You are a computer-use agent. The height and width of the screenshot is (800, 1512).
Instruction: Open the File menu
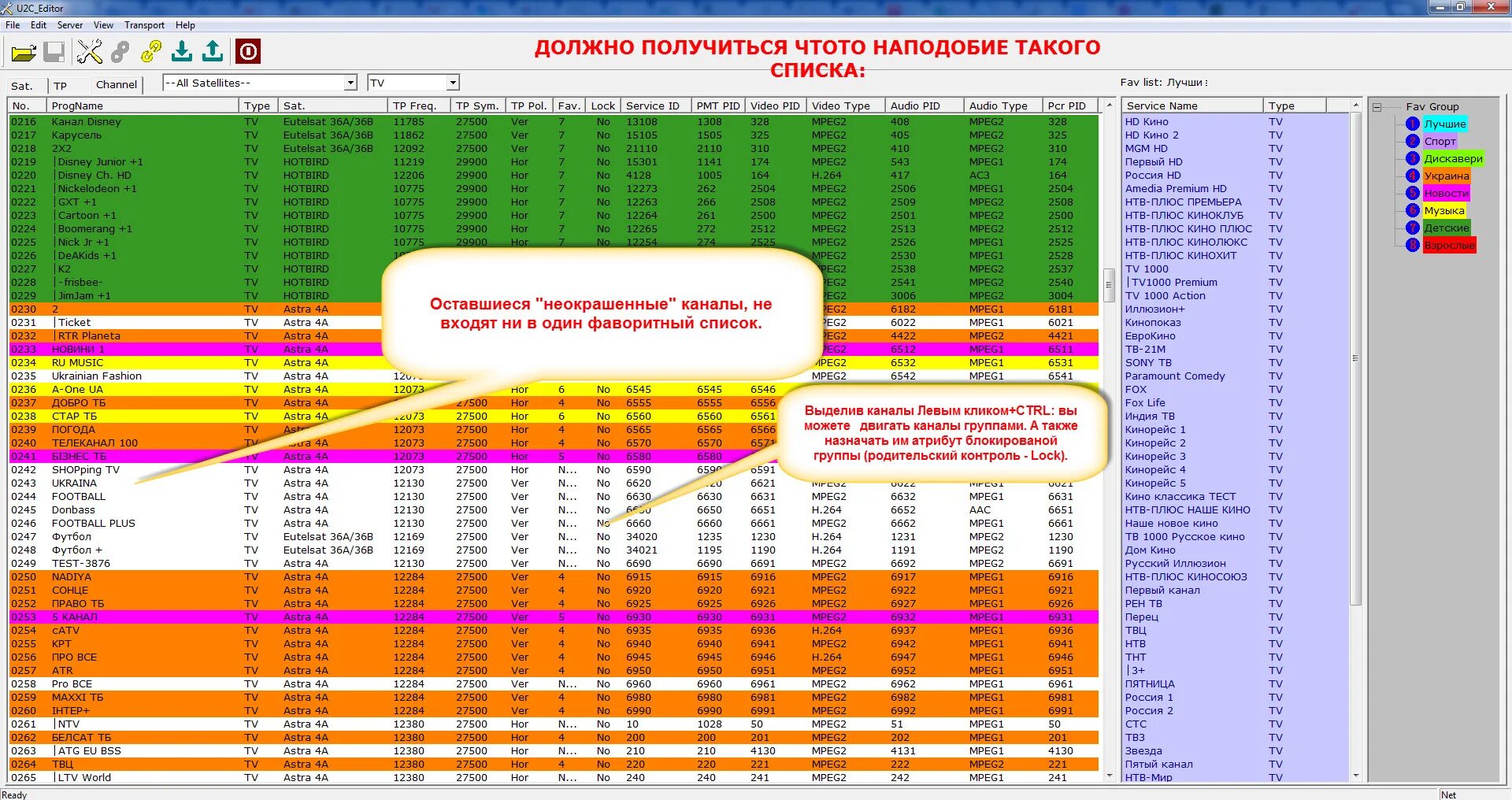click(x=13, y=25)
